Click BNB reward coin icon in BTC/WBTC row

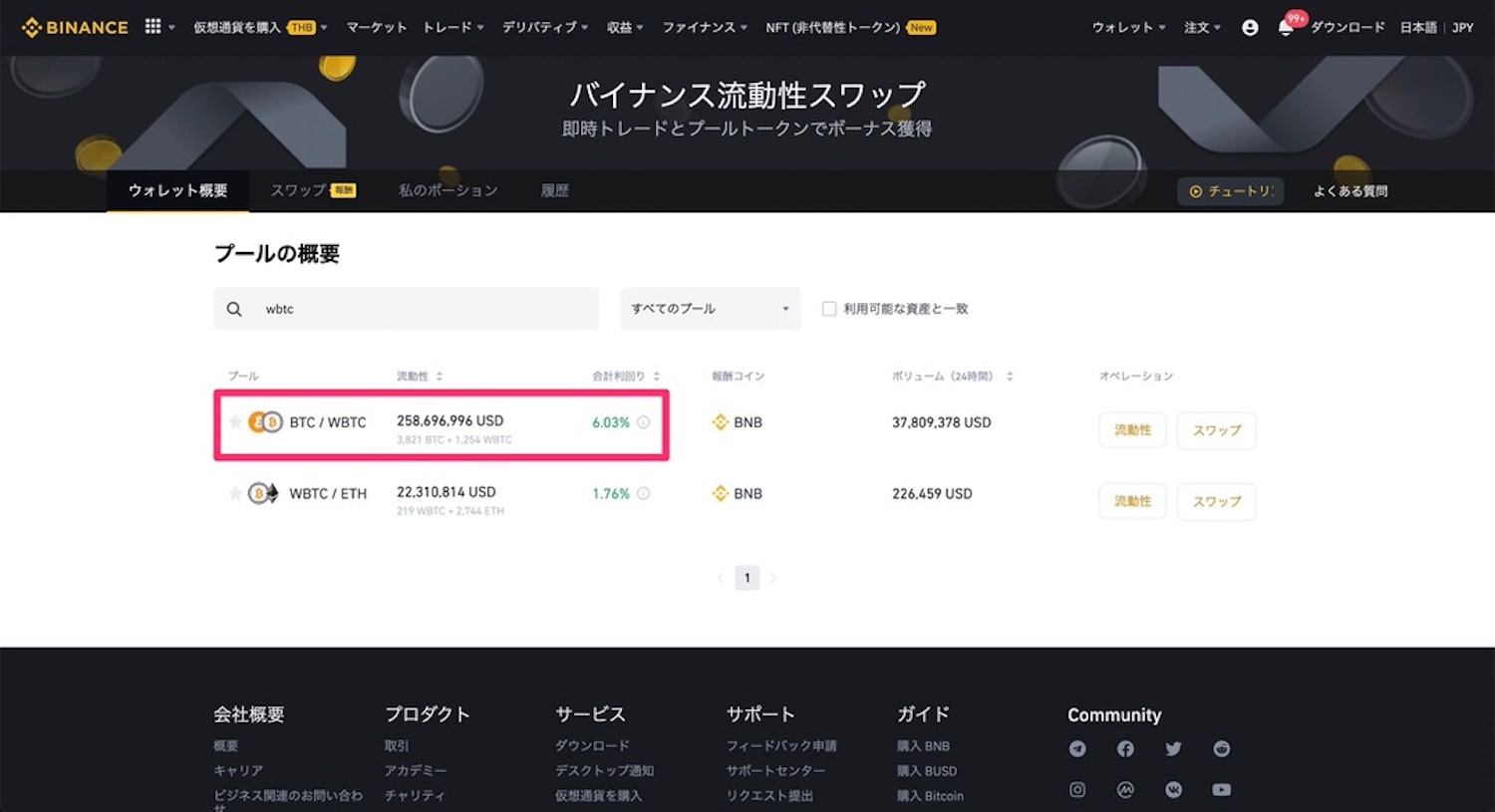click(x=721, y=422)
